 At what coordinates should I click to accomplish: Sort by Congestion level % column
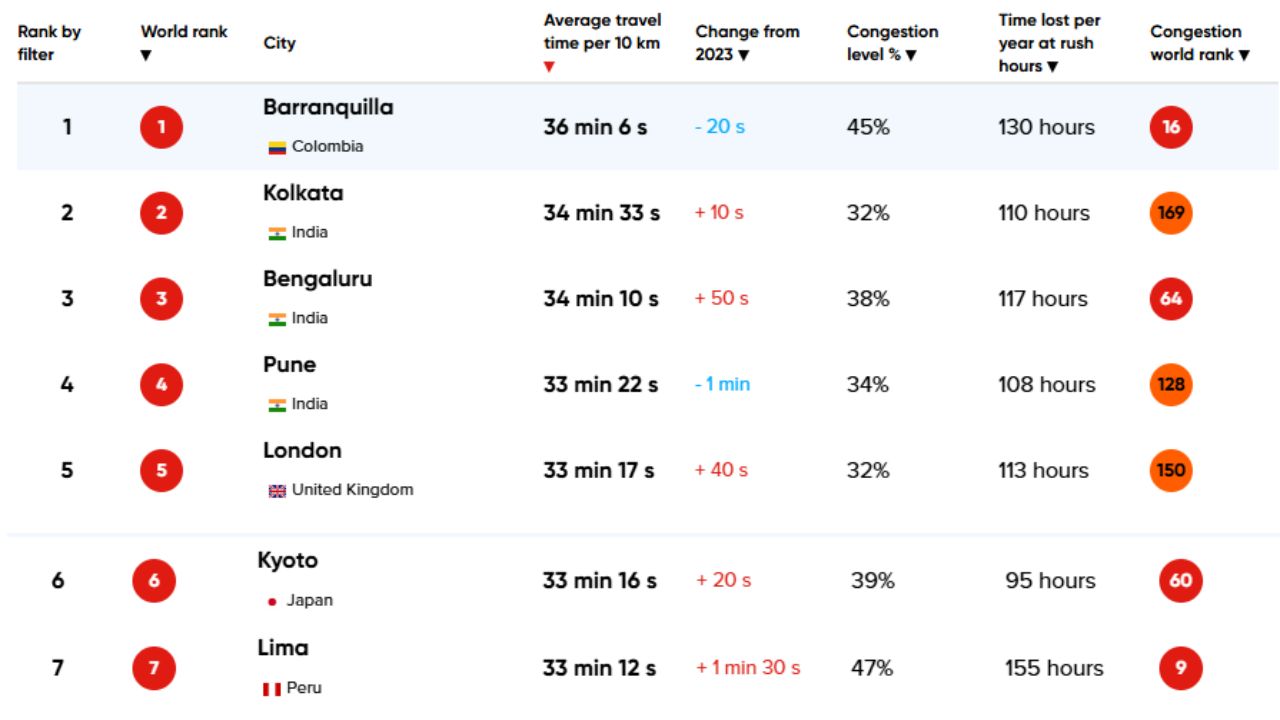[911, 56]
